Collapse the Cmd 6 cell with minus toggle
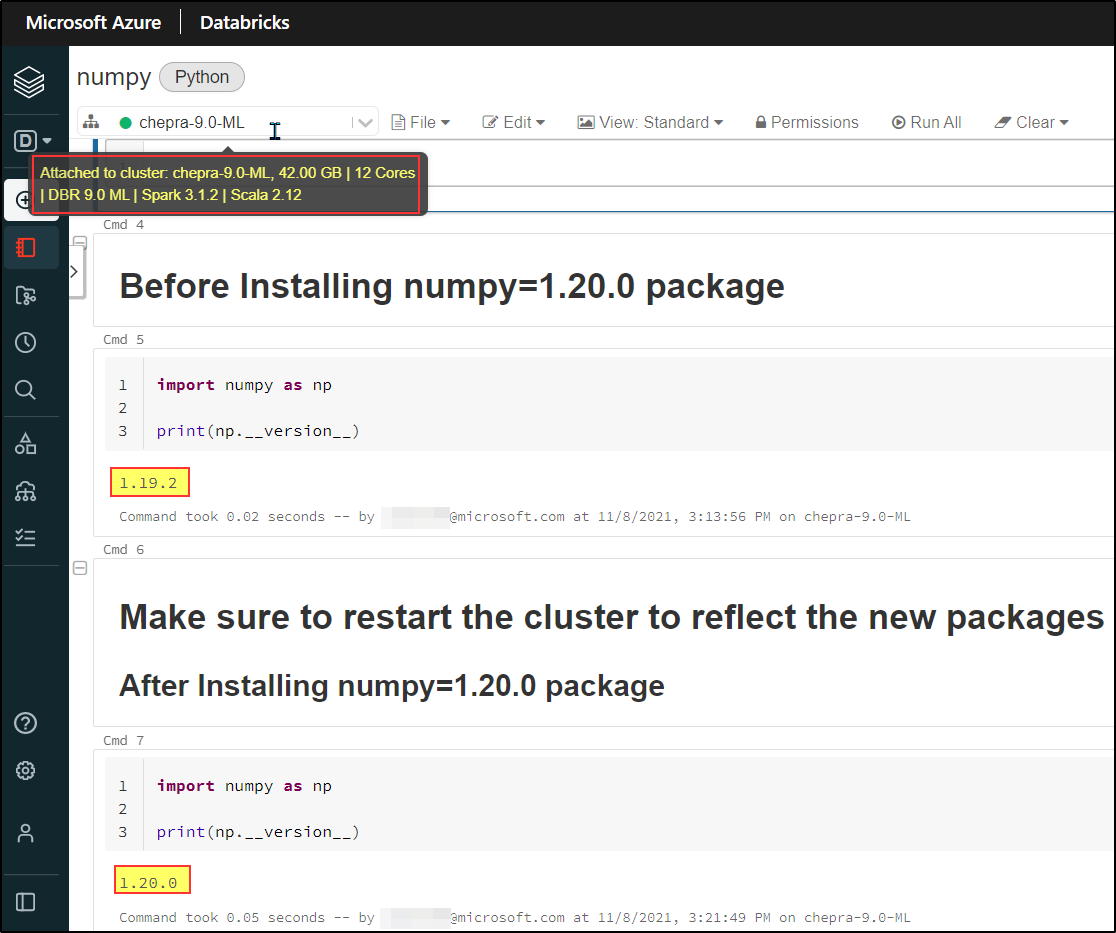 [x=80, y=568]
